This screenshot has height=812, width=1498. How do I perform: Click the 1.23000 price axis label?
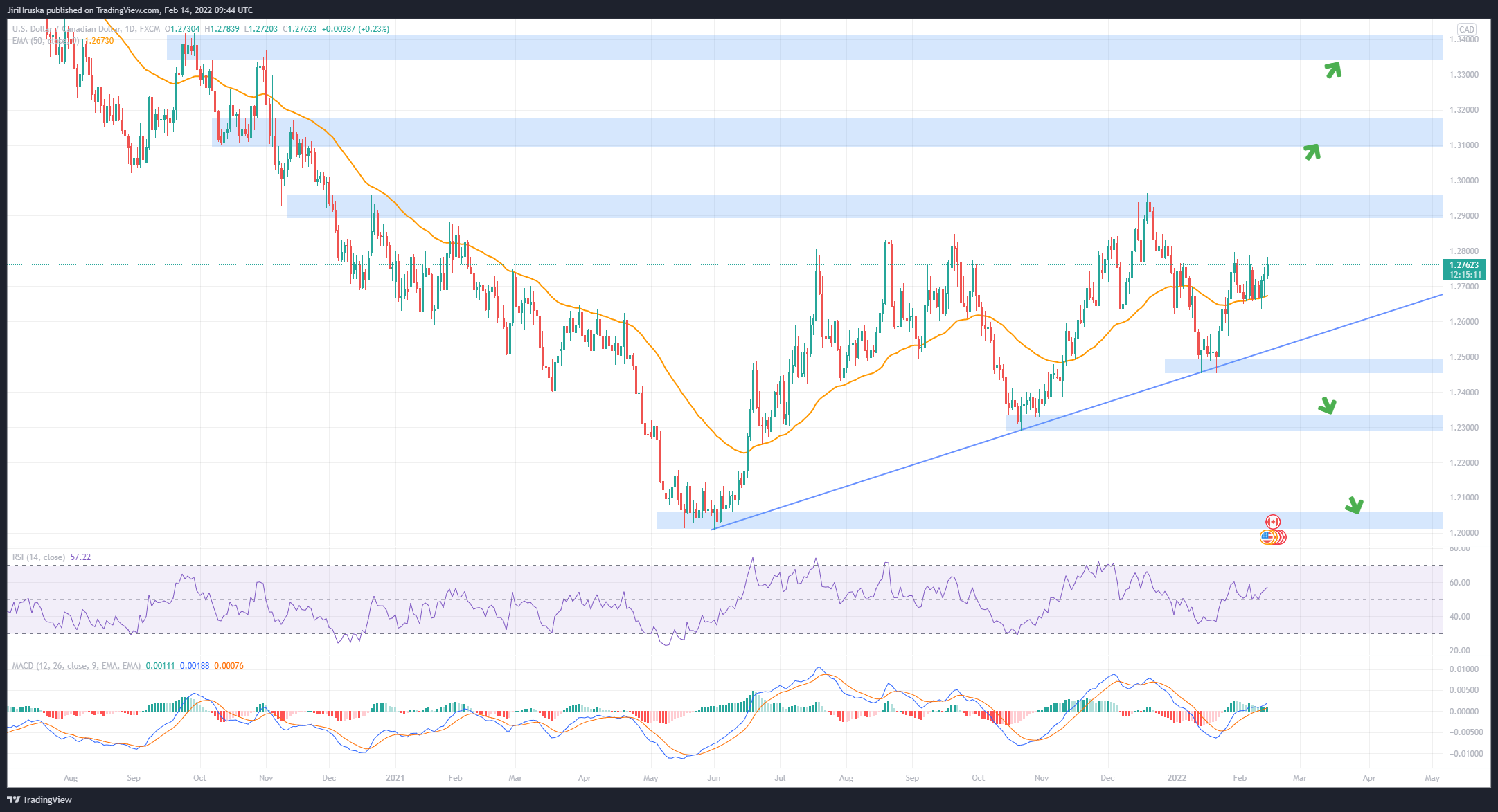[x=1464, y=428]
